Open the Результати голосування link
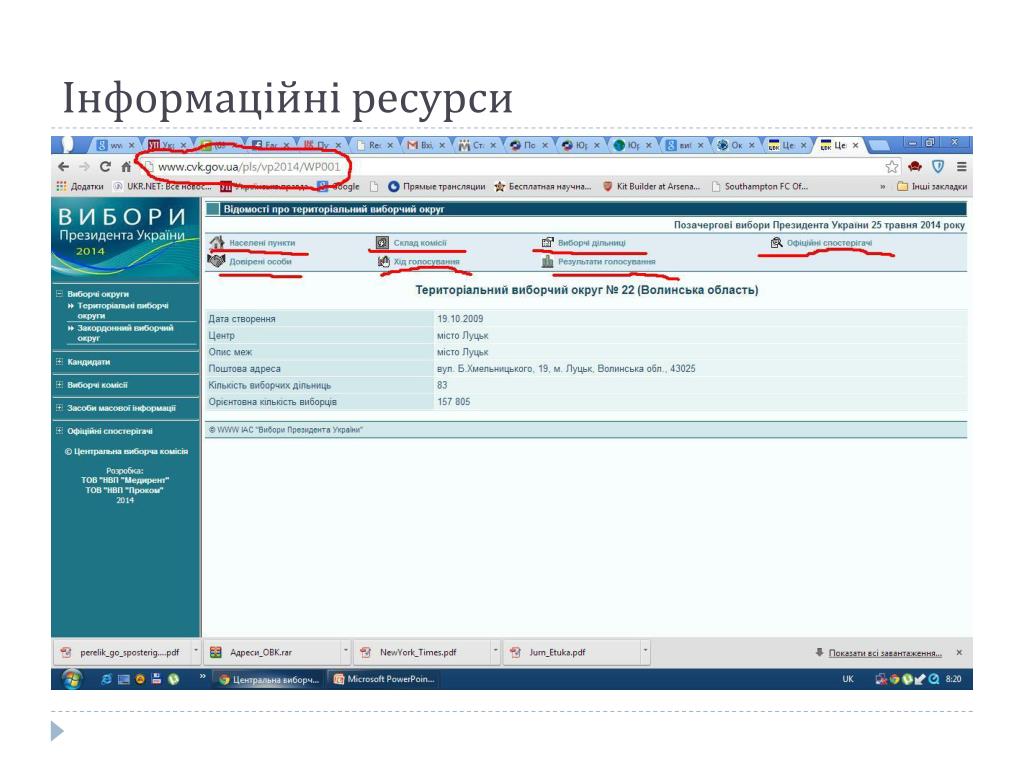The width and height of the screenshot is (1024, 768). (607, 261)
